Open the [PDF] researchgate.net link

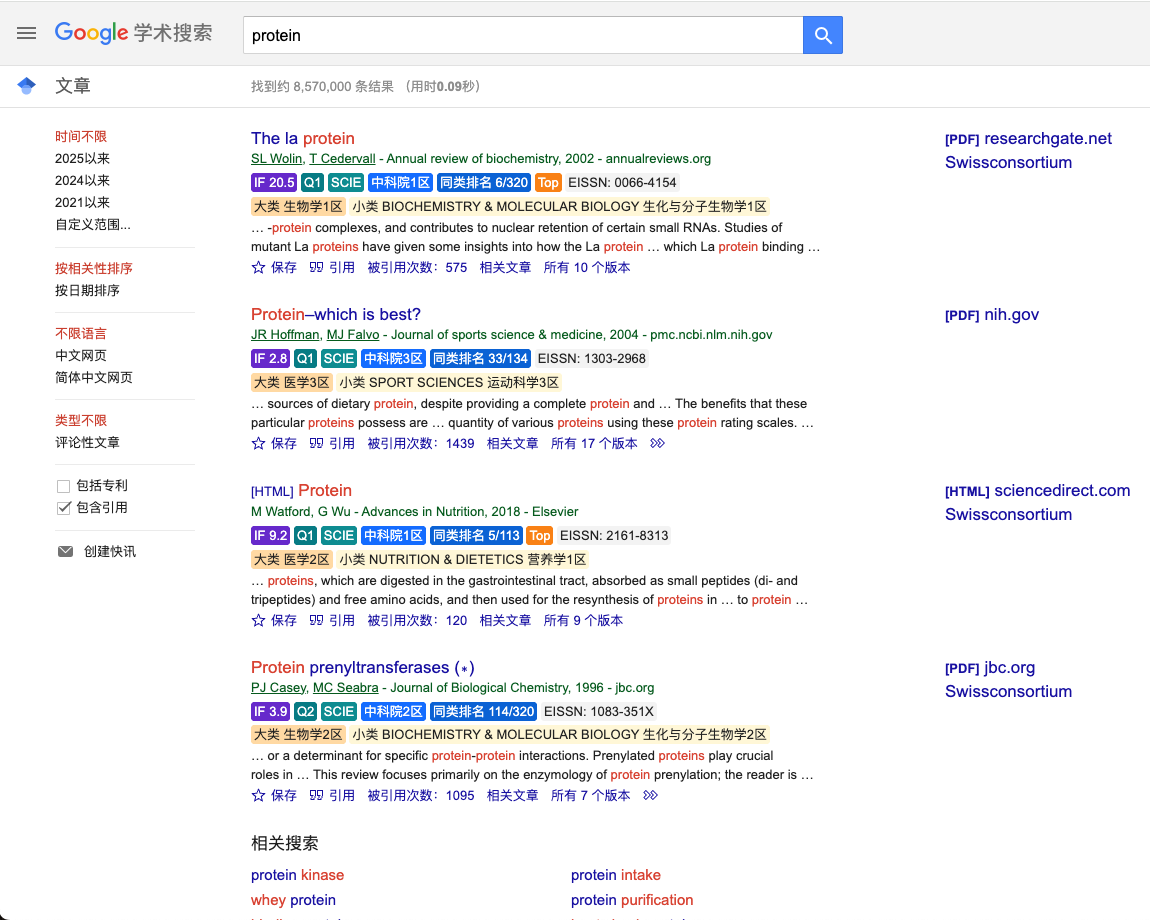pyautogui.click(x=1028, y=138)
